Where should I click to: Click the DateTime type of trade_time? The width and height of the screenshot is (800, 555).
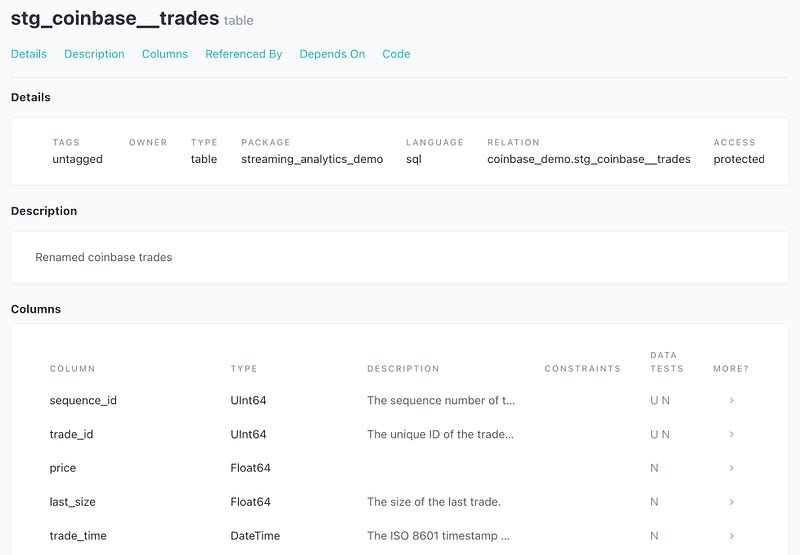(x=255, y=536)
